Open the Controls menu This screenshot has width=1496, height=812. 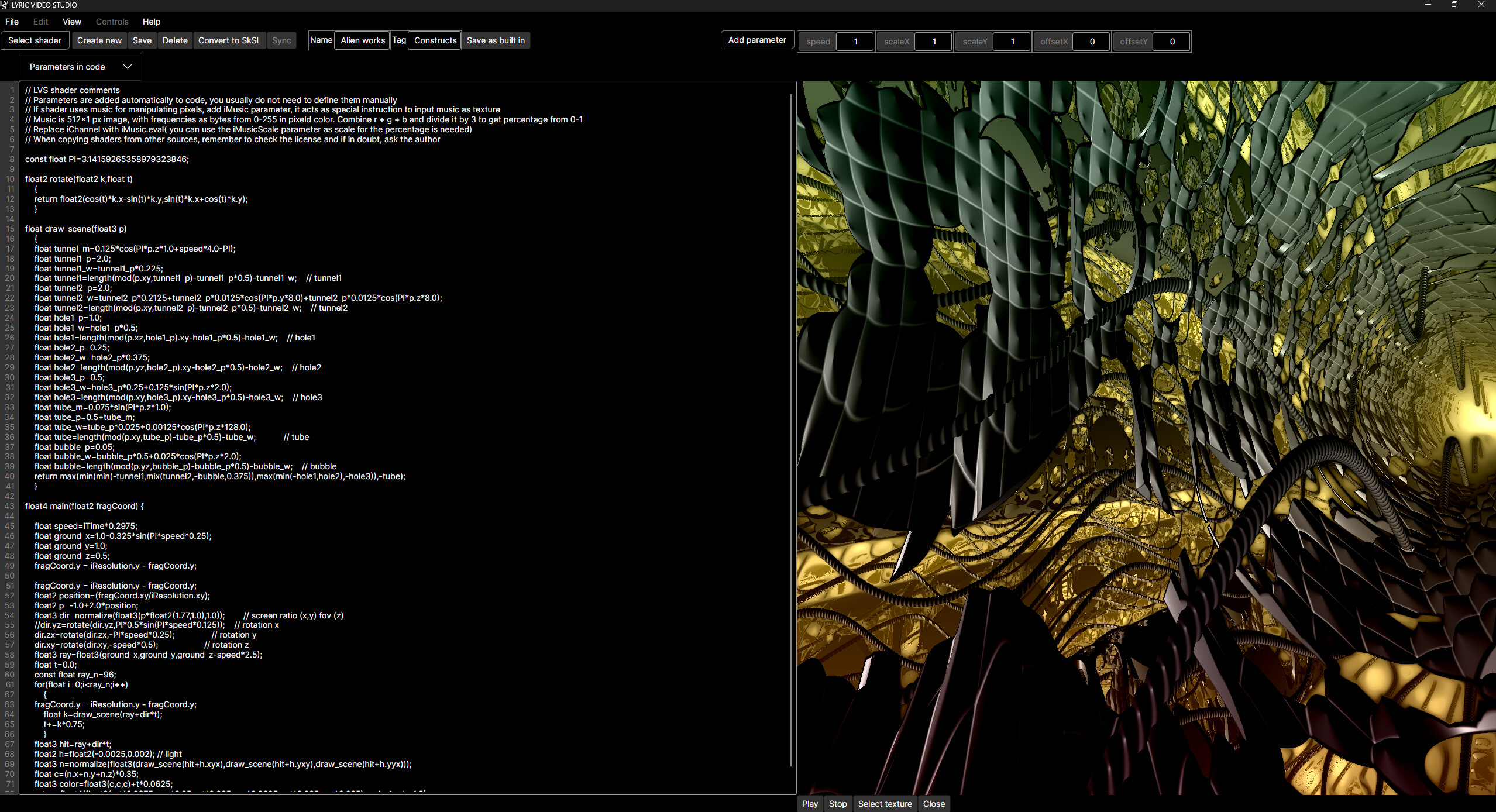point(112,22)
